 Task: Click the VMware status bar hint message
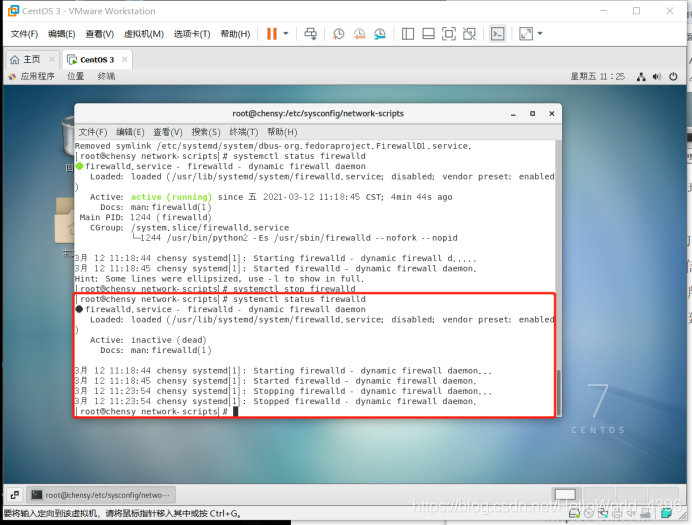[x=122, y=514]
